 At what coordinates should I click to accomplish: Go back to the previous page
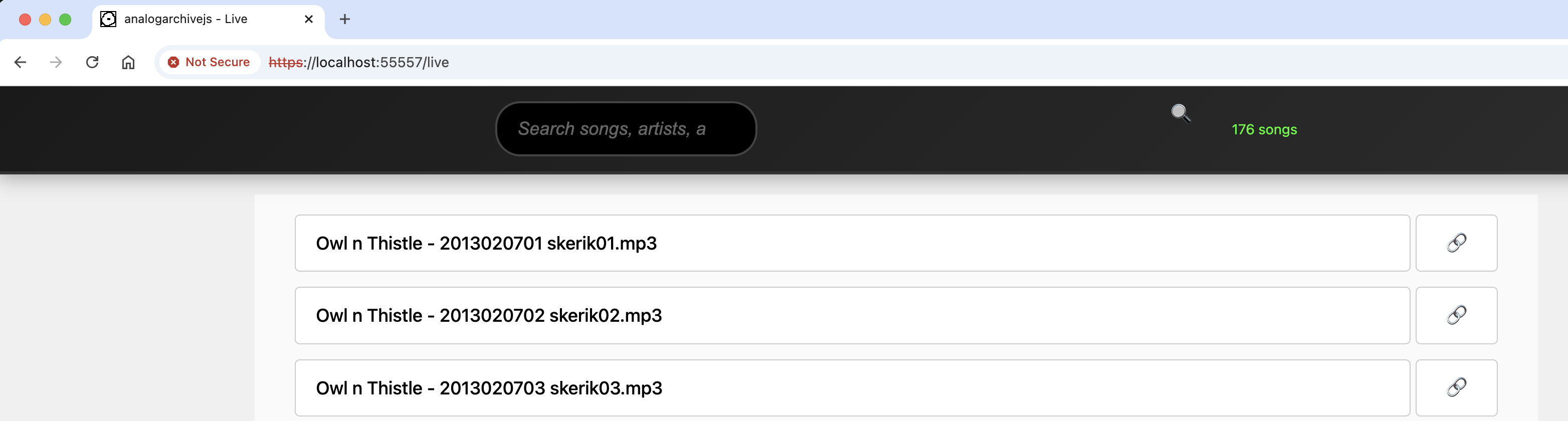click(20, 62)
